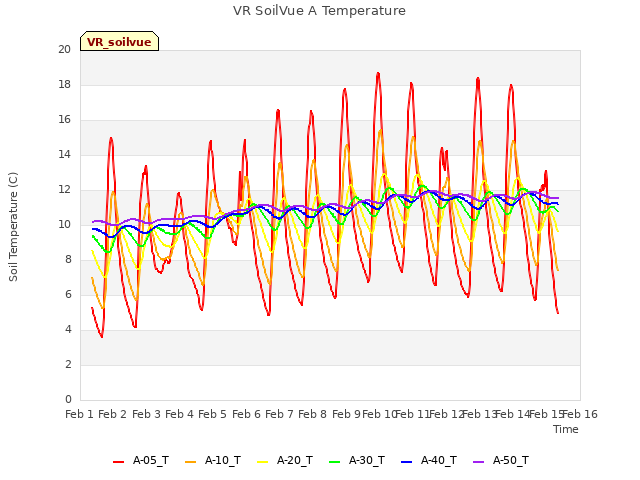Toggle the A-05_T legend label
This screenshot has width=640, height=480.
(x=151, y=461)
